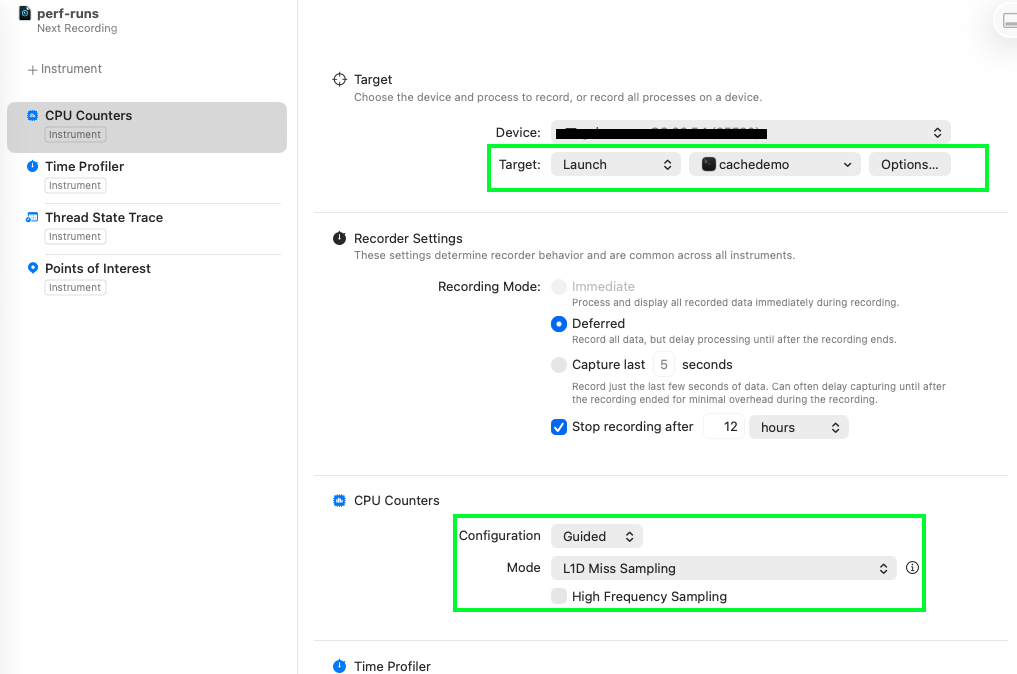
Task: Open the cachedemo process dropdown
Action: (x=774, y=164)
